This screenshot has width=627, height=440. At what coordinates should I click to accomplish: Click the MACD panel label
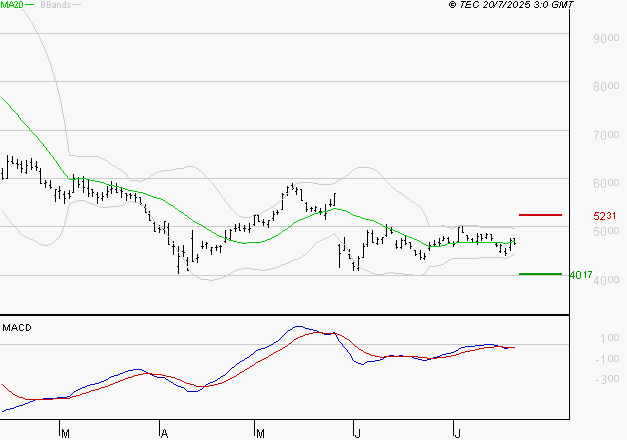pyautogui.click(x=17, y=328)
